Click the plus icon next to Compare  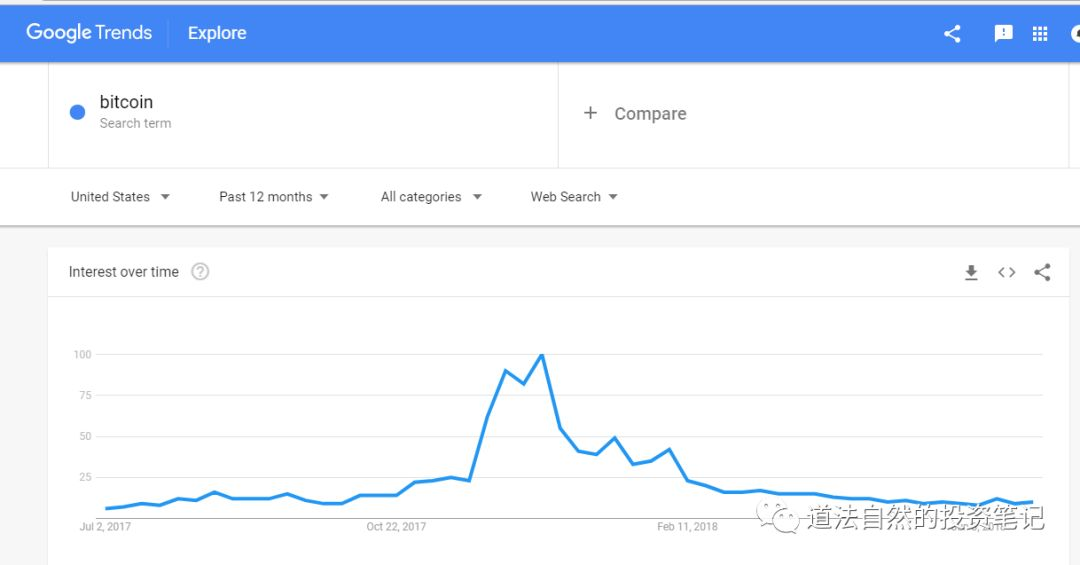[x=590, y=113]
